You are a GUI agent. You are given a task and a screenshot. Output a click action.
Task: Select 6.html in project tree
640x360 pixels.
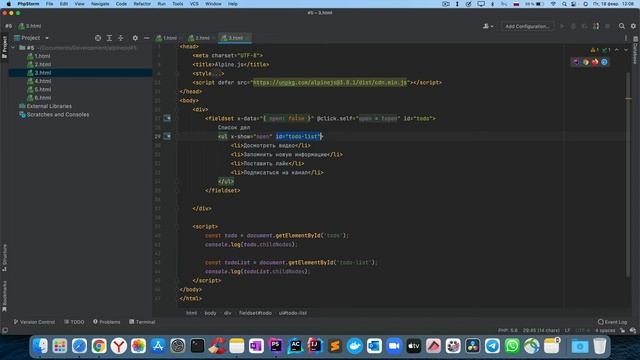[39, 98]
